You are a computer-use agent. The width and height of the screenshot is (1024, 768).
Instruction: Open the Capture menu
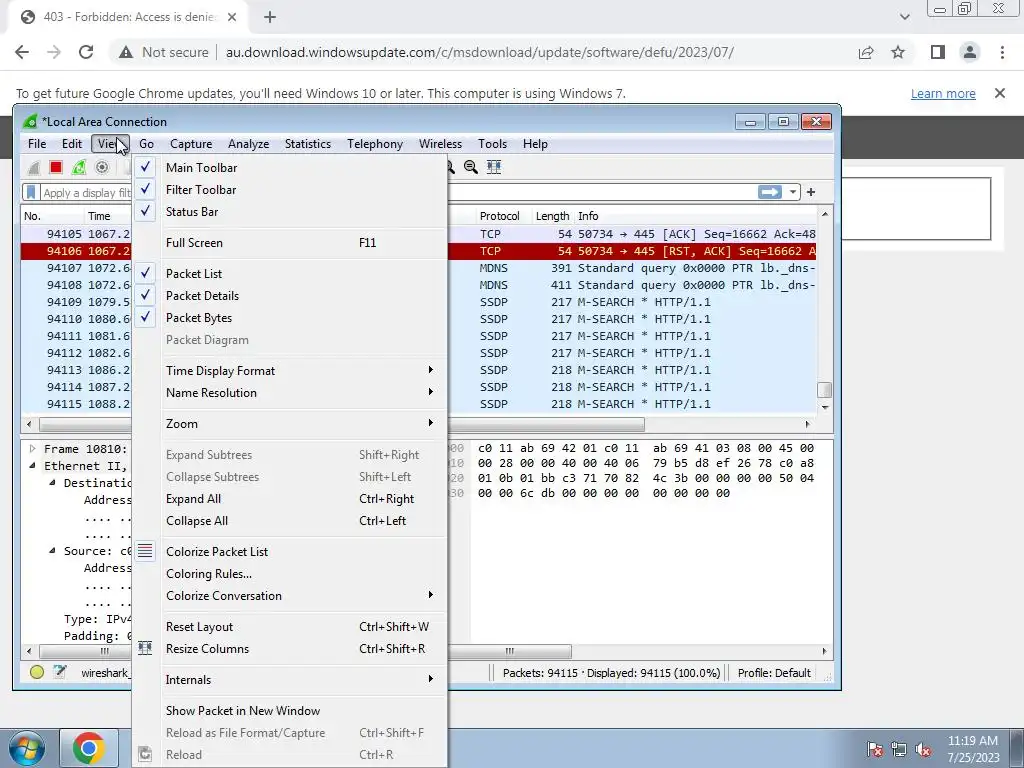[191, 144]
